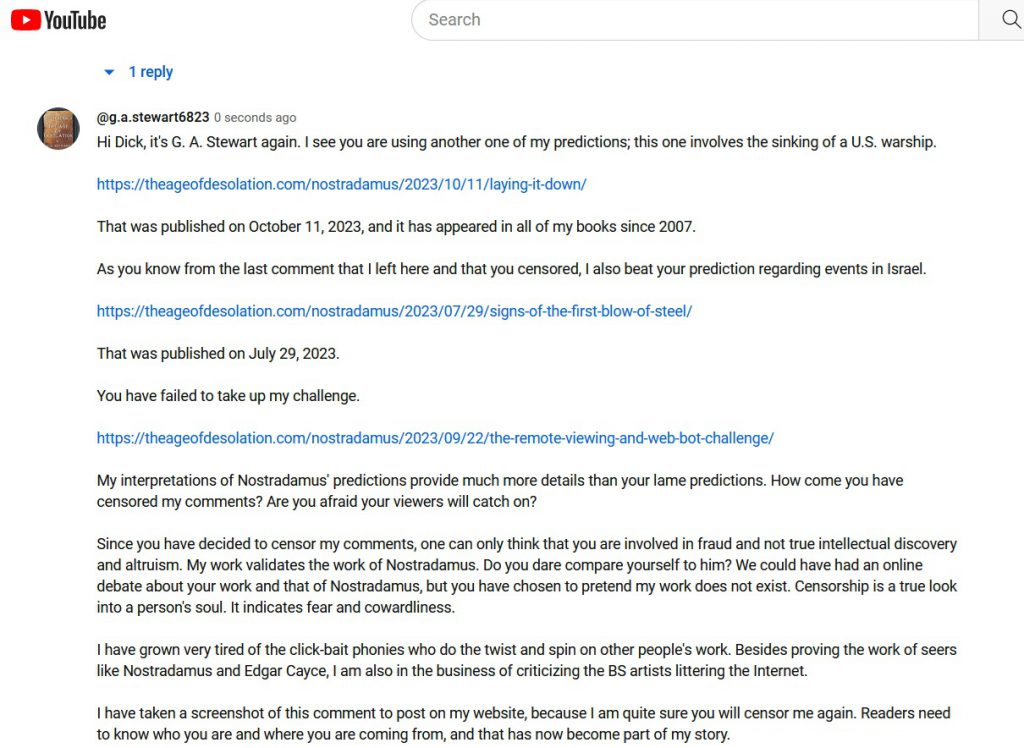Click the paragraph starting 'My interpretations of Nostradamus'
The height and width of the screenshot is (748, 1024).
(x=500, y=491)
